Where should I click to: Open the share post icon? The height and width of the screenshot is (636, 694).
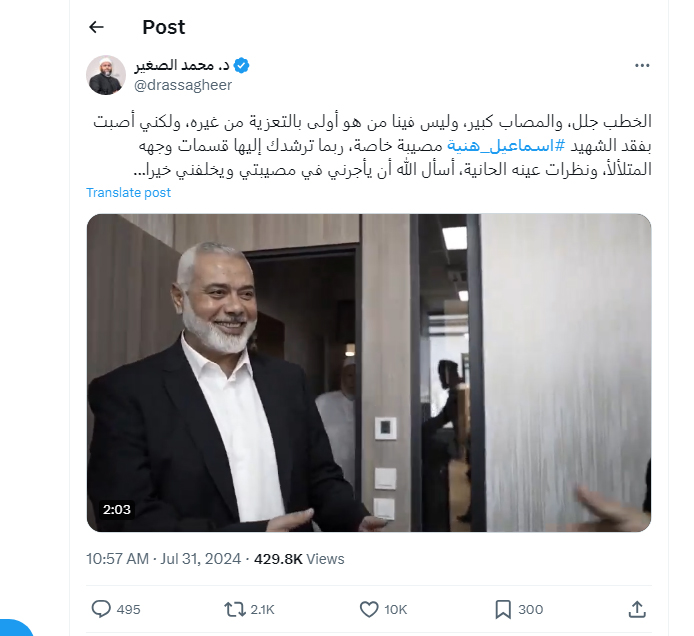[x=637, y=609]
